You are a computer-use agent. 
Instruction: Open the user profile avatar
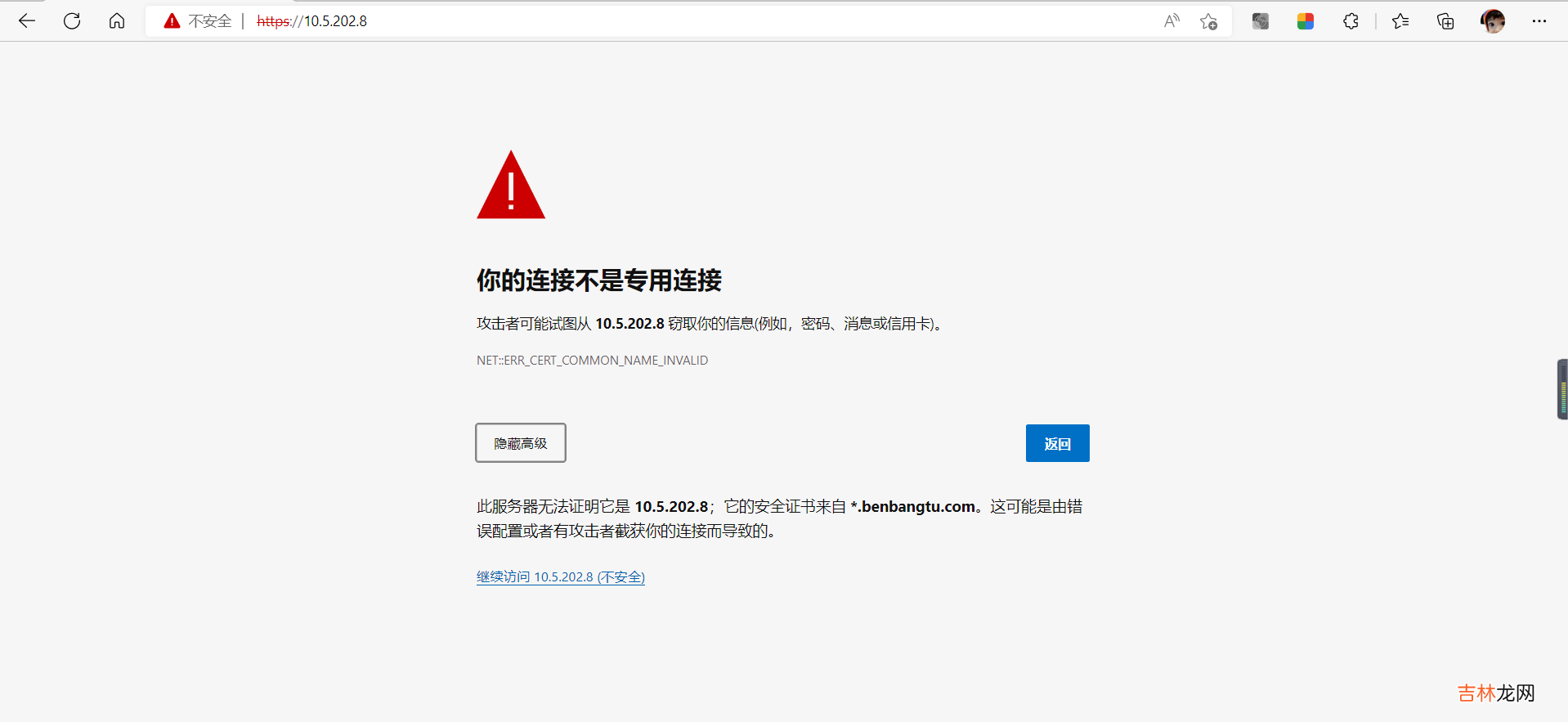(1493, 21)
